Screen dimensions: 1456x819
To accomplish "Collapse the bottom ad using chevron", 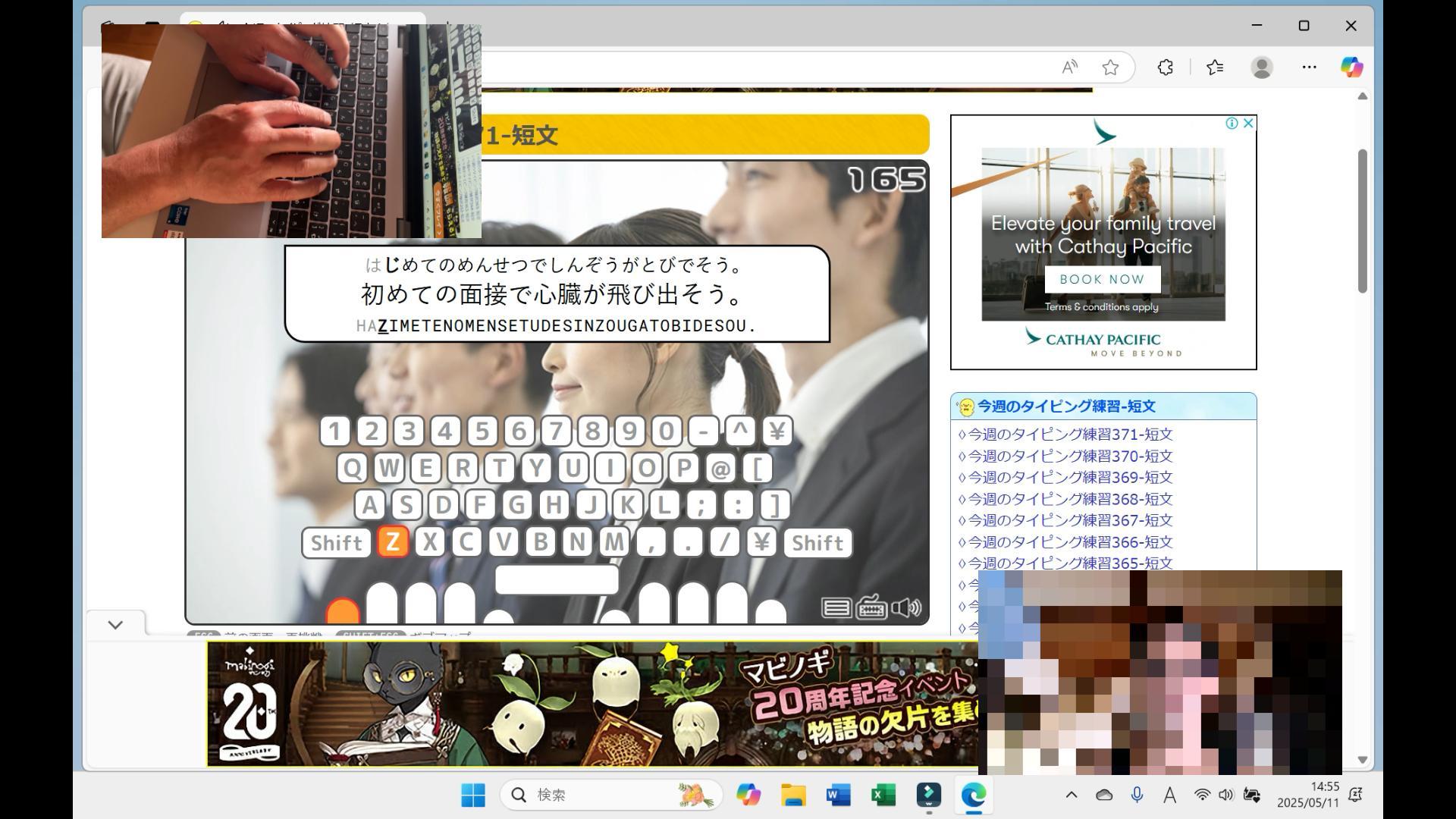I will (115, 625).
